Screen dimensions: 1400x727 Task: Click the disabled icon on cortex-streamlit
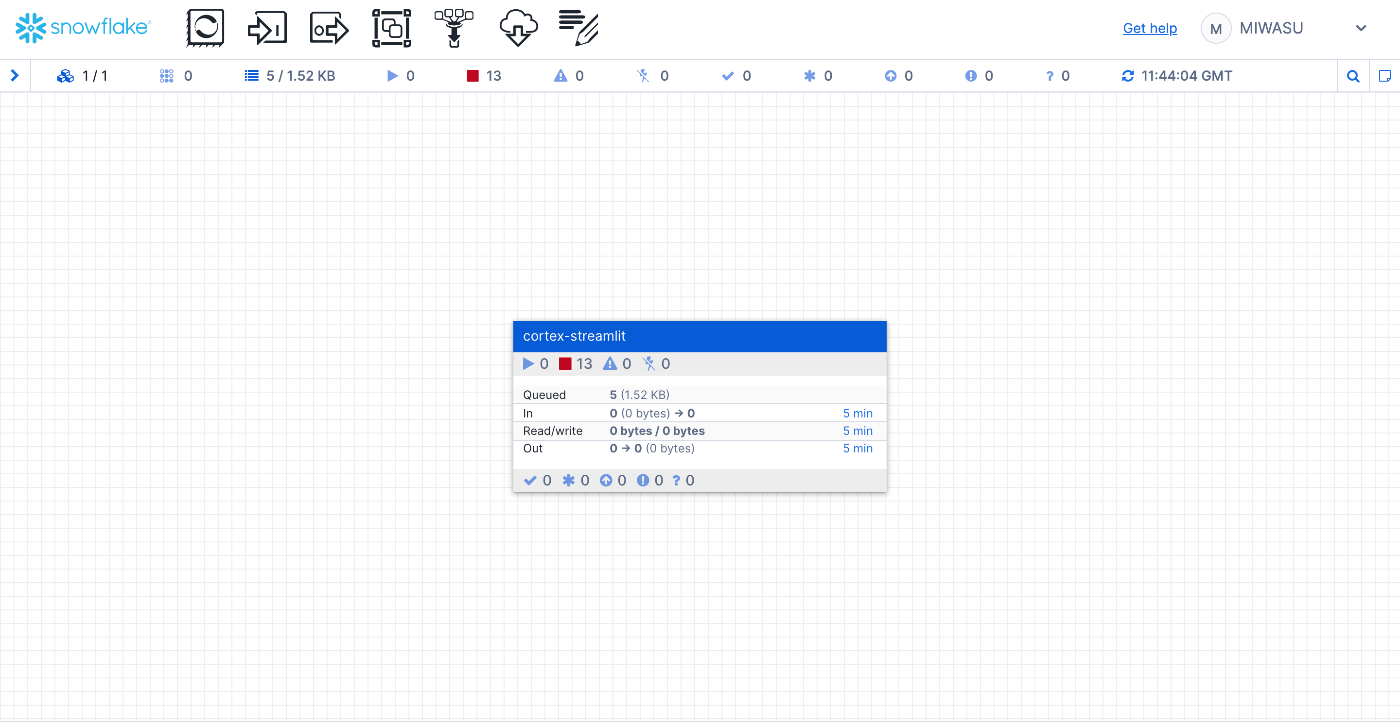click(649, 364)
